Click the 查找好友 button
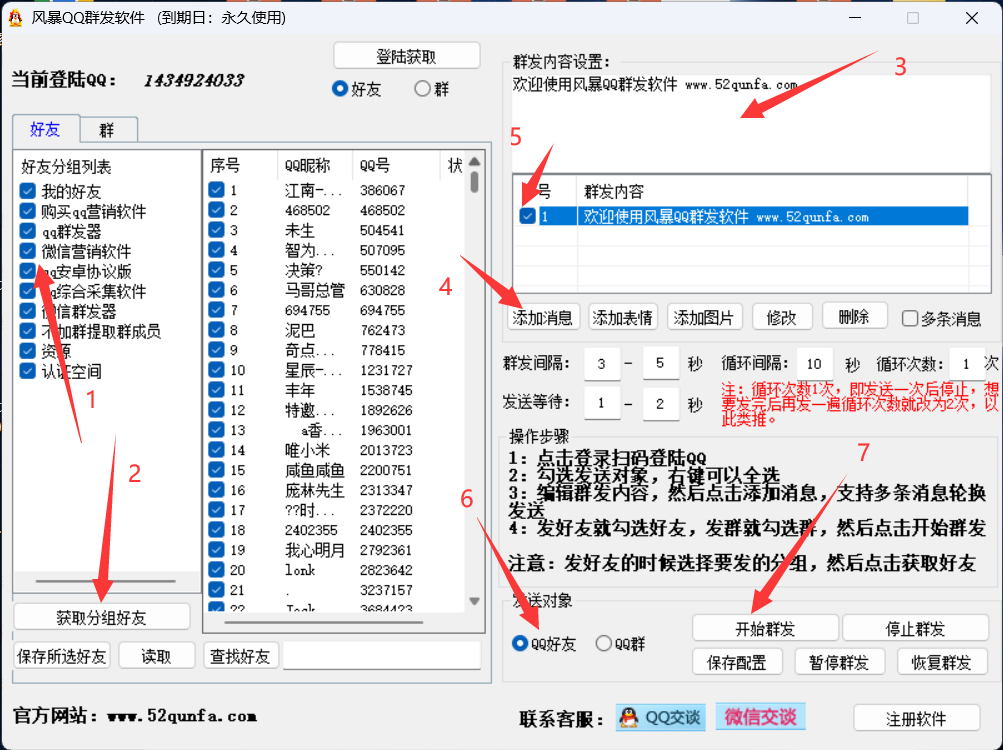Screen dimensions: 1003x750 pyautogui.click(x=241, y=656)
